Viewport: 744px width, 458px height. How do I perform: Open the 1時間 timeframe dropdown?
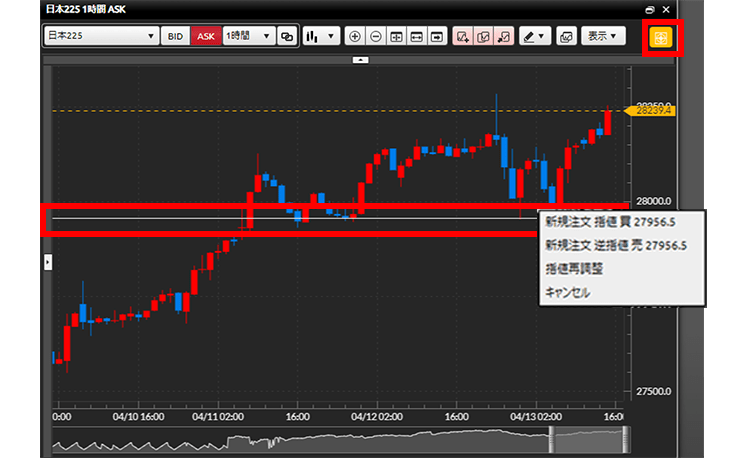pos(249,36)
